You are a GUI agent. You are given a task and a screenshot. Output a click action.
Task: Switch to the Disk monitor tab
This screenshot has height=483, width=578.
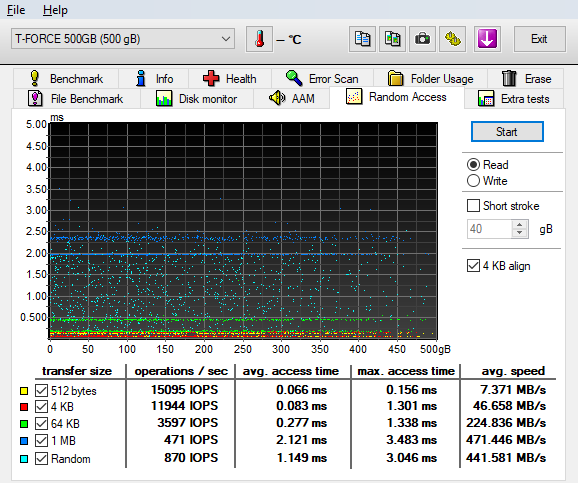(197, 98)
